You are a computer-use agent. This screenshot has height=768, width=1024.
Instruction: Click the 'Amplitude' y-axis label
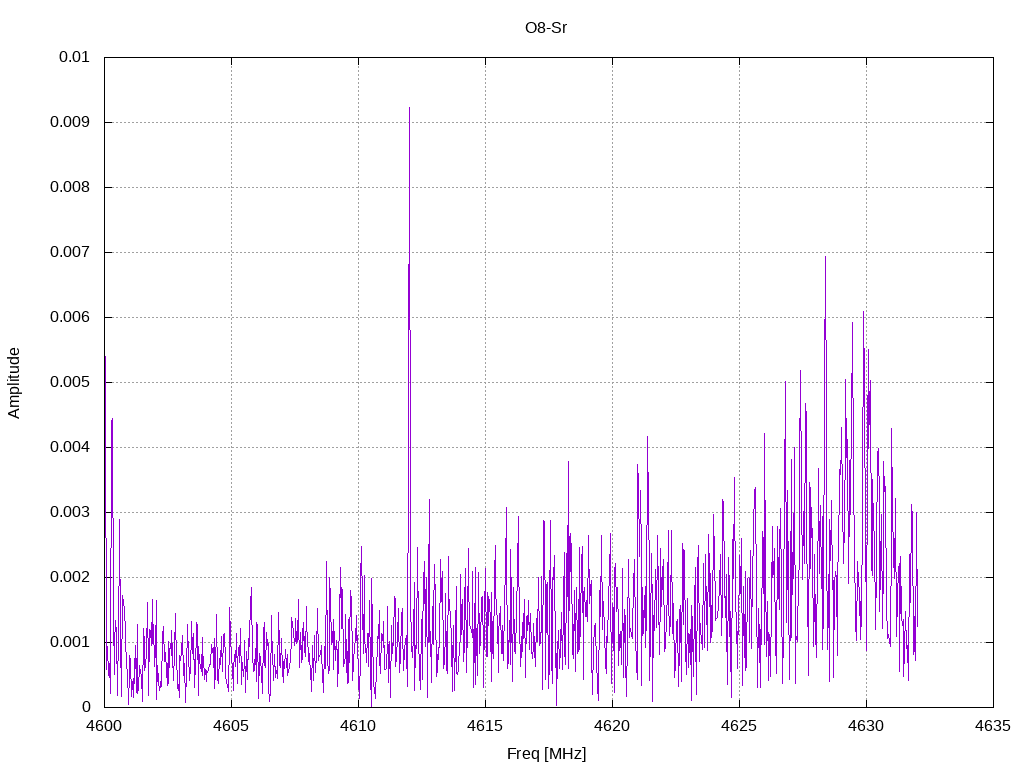[x=14, y=383]
